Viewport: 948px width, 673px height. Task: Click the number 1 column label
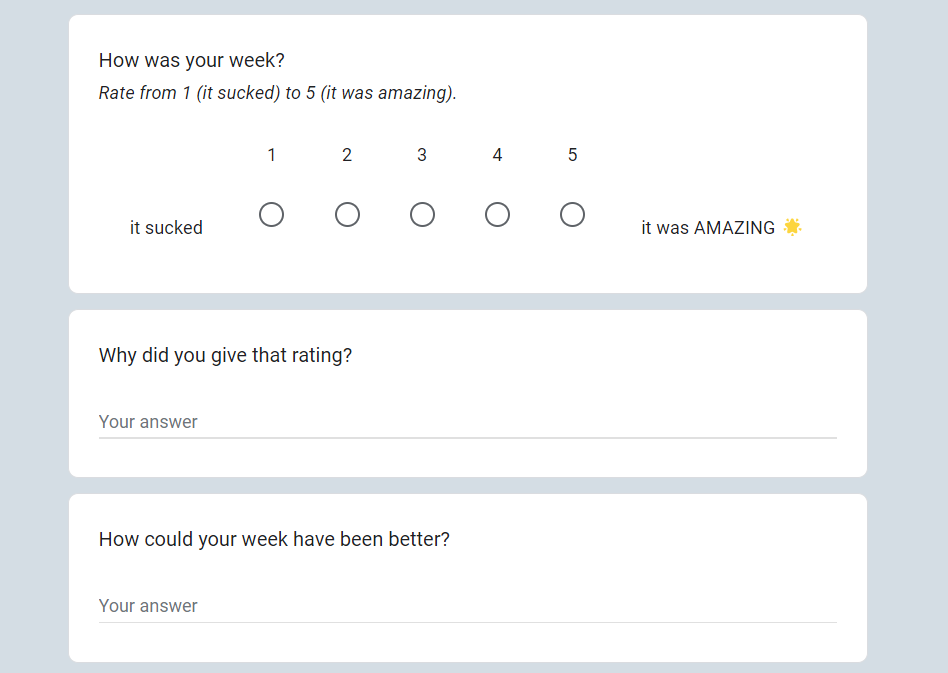coord(271,155)
